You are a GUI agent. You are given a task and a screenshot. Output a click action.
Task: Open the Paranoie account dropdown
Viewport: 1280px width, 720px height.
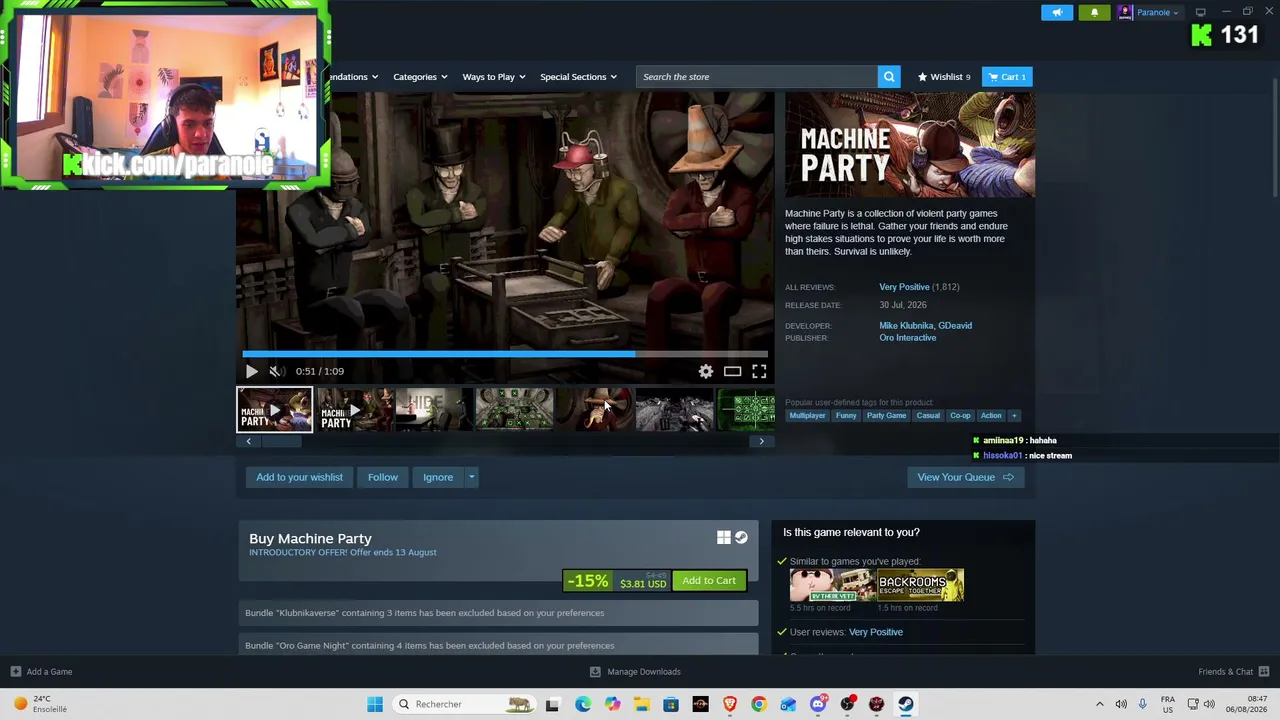pyautogui.click(x=1158, y=12)
